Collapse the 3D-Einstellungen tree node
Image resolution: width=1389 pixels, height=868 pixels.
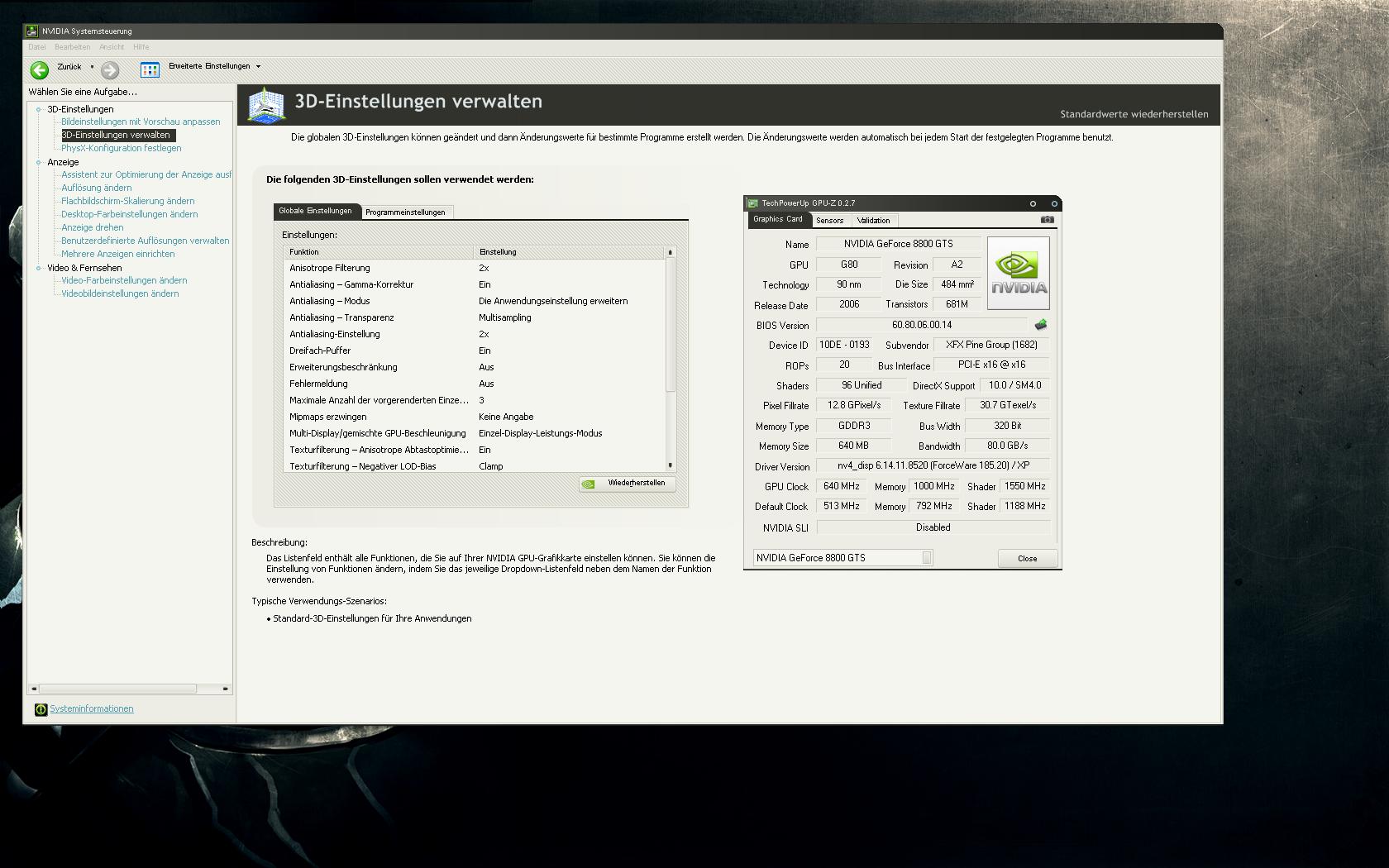(x=38, y=109)
